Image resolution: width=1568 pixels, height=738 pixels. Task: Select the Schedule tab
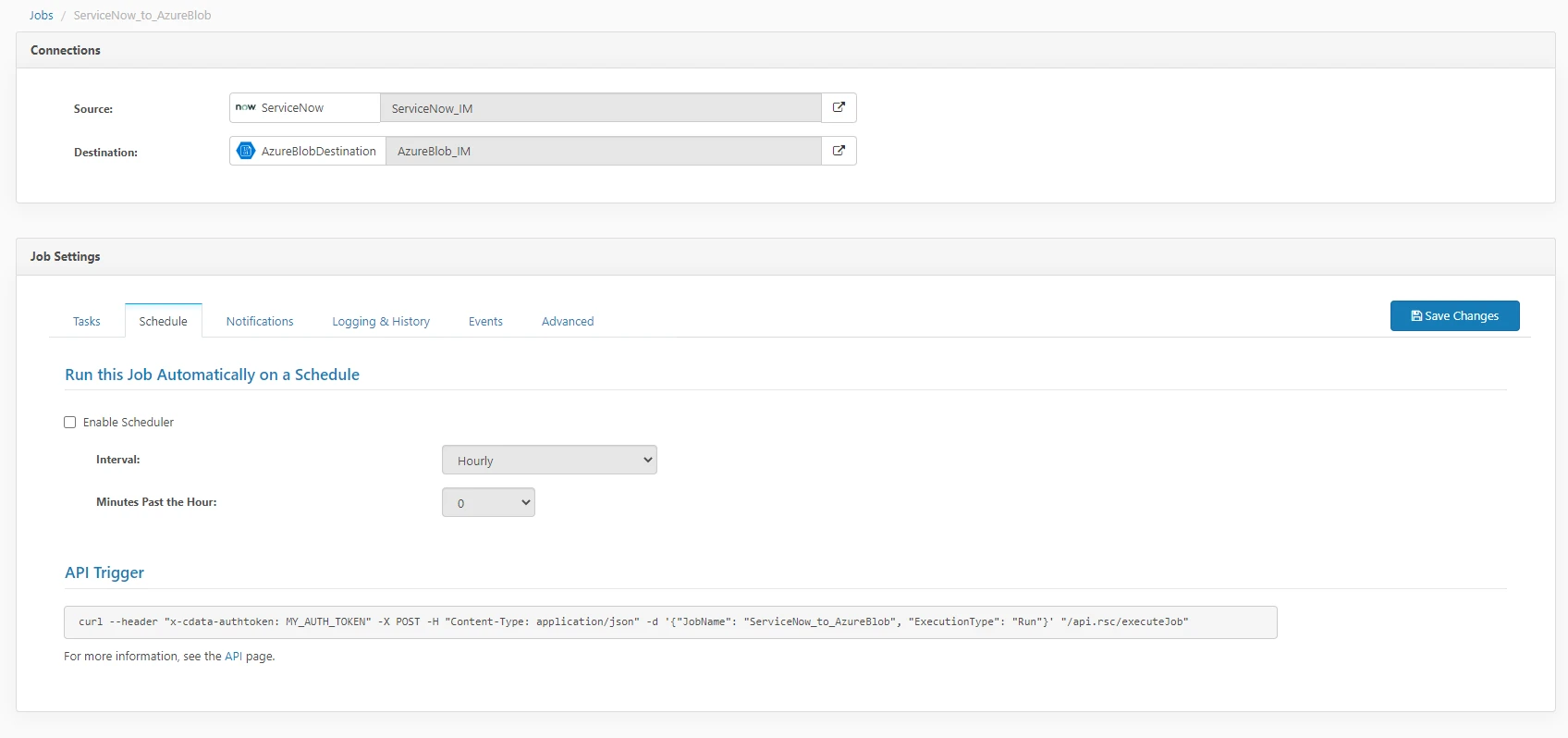[x=164, y=321]
